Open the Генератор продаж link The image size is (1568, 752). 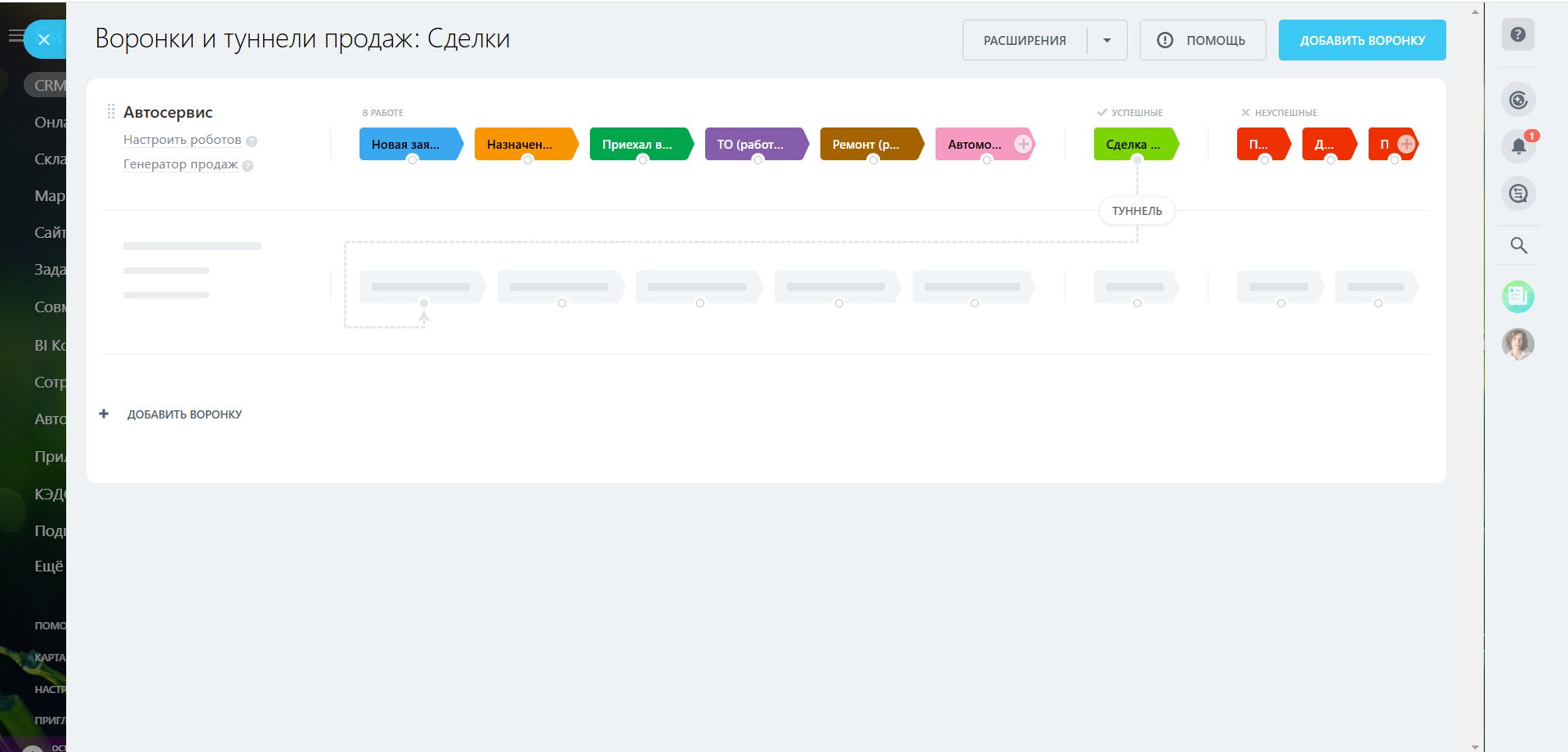pos(181,164)
